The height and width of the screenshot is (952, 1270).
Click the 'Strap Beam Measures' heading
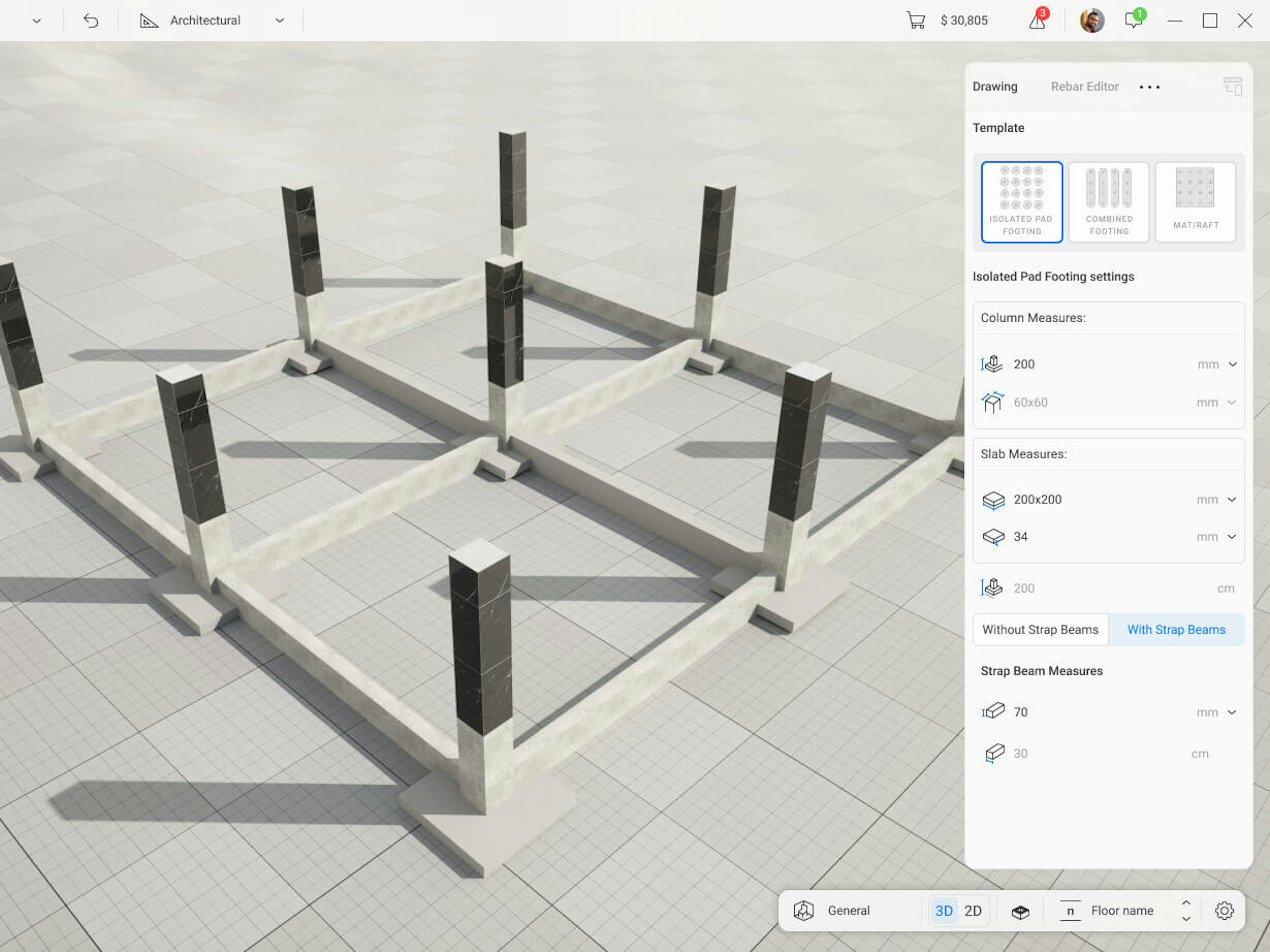point(1041,671)
